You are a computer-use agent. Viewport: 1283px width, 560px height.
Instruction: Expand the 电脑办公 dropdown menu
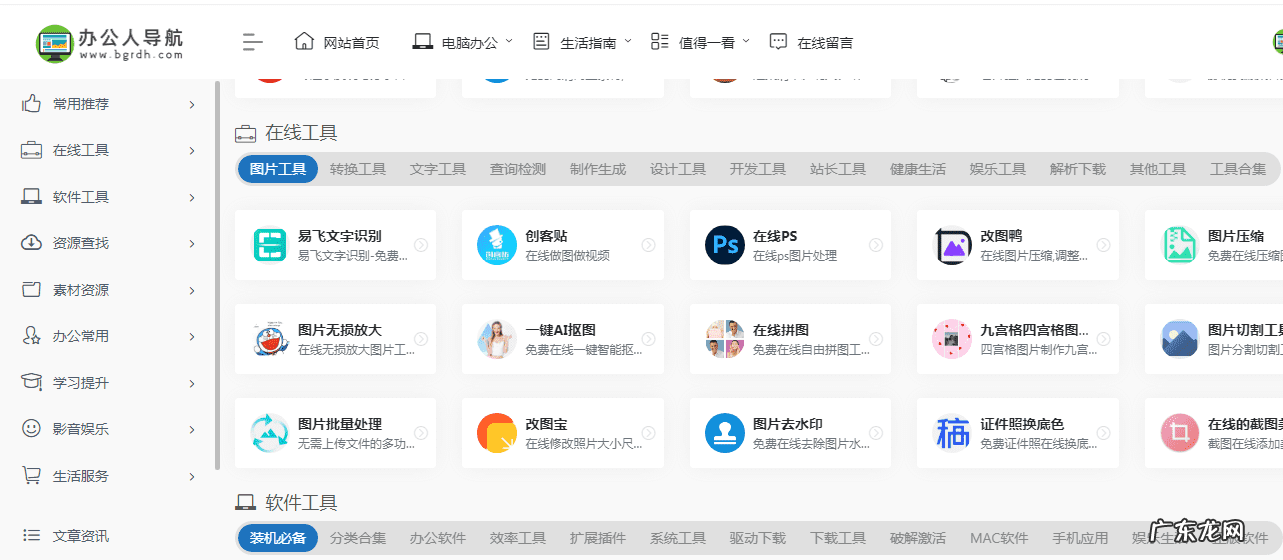508,41
